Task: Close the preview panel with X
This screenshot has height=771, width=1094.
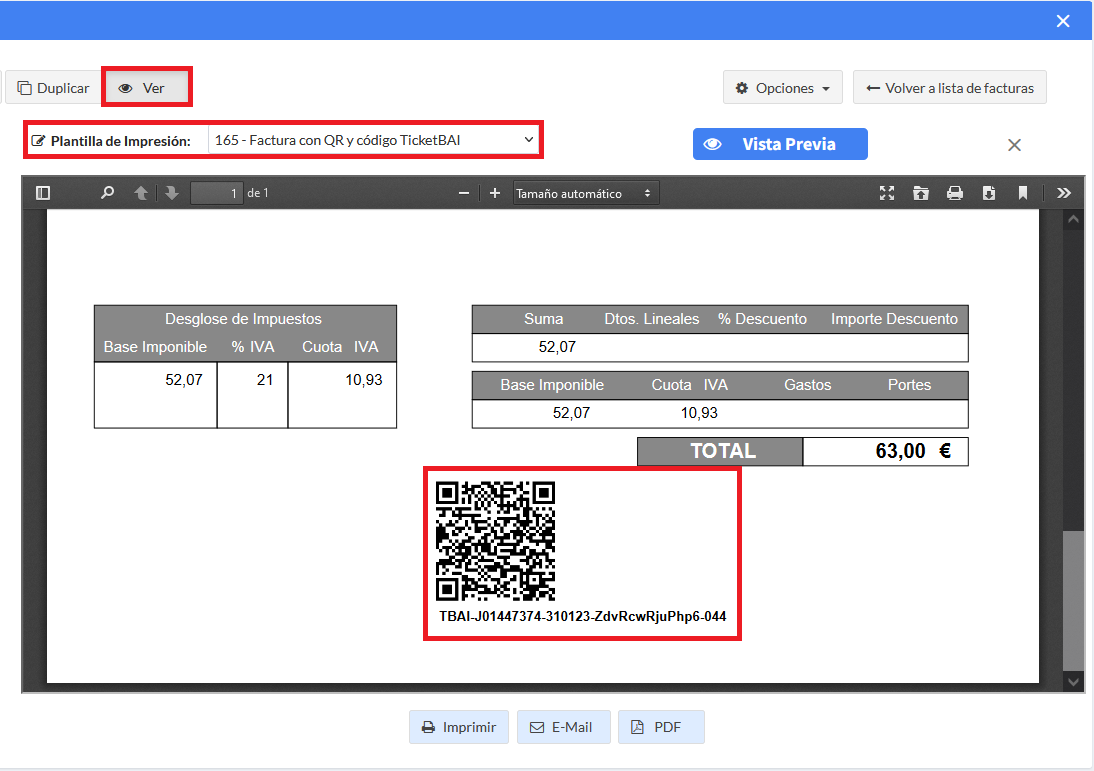Action: pyautogui.click(x=1014, y=145)
